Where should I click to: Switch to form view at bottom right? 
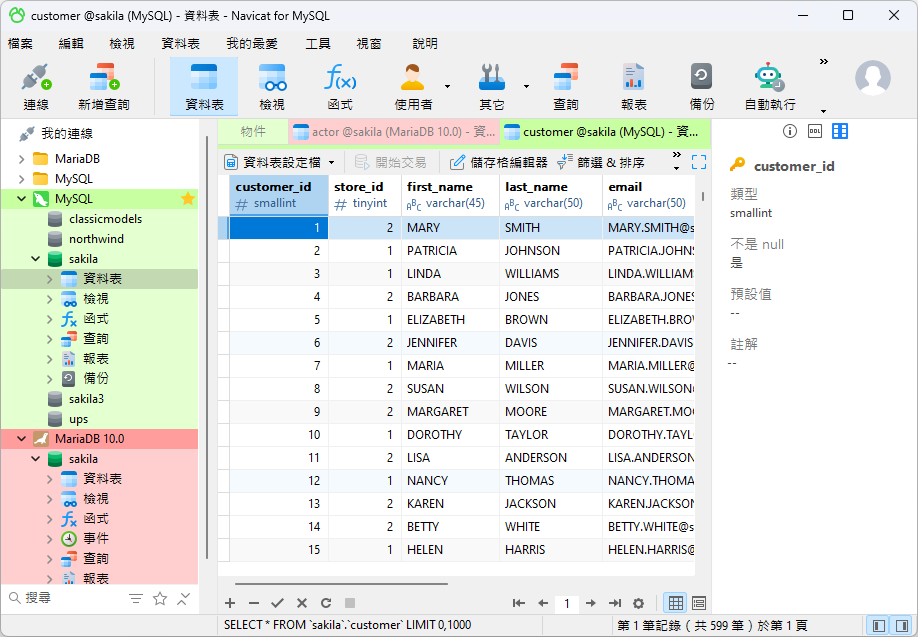699,603
